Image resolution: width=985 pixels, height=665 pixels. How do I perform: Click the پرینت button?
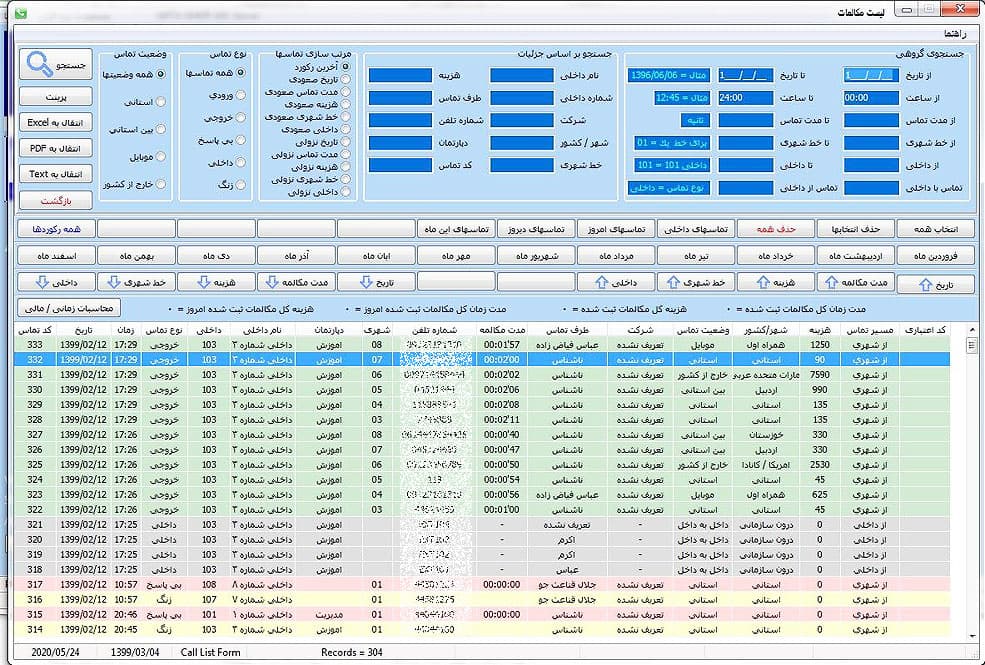56,97
